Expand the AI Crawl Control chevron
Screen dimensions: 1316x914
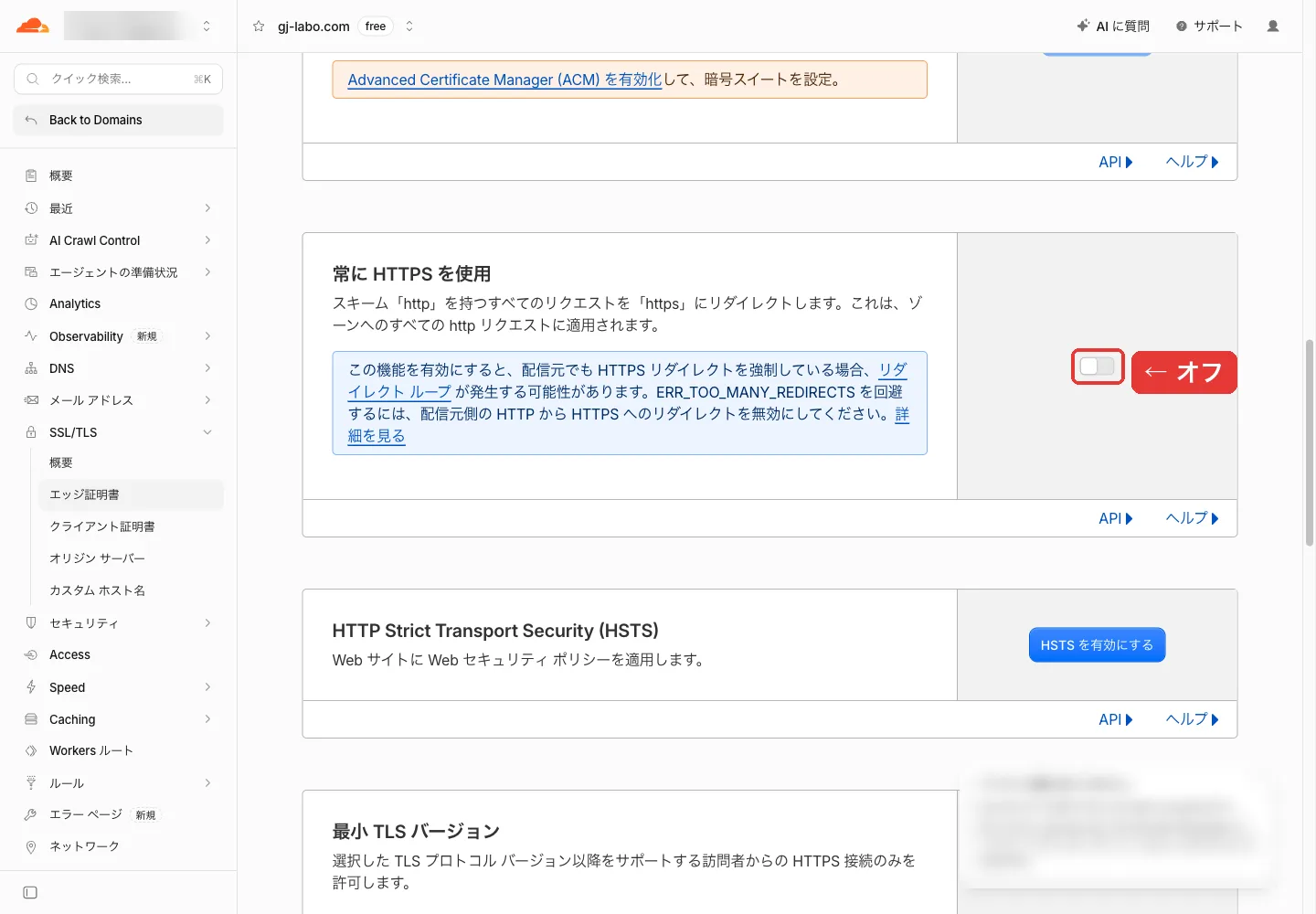pyautogui.click(x=208, y=240)
